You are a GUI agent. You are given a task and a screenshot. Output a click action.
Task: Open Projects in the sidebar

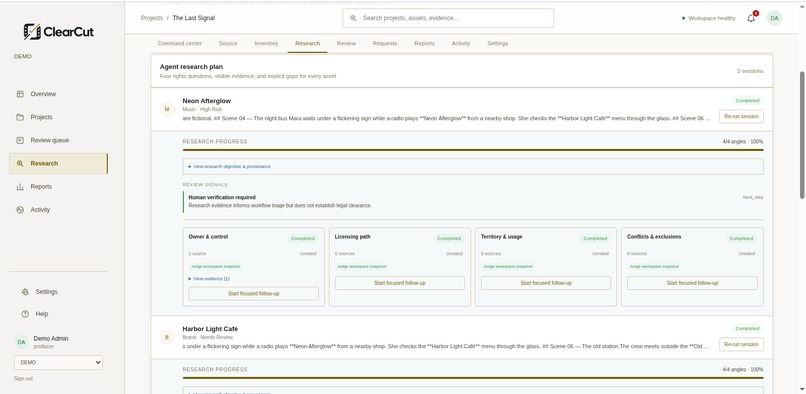[58, 117]
